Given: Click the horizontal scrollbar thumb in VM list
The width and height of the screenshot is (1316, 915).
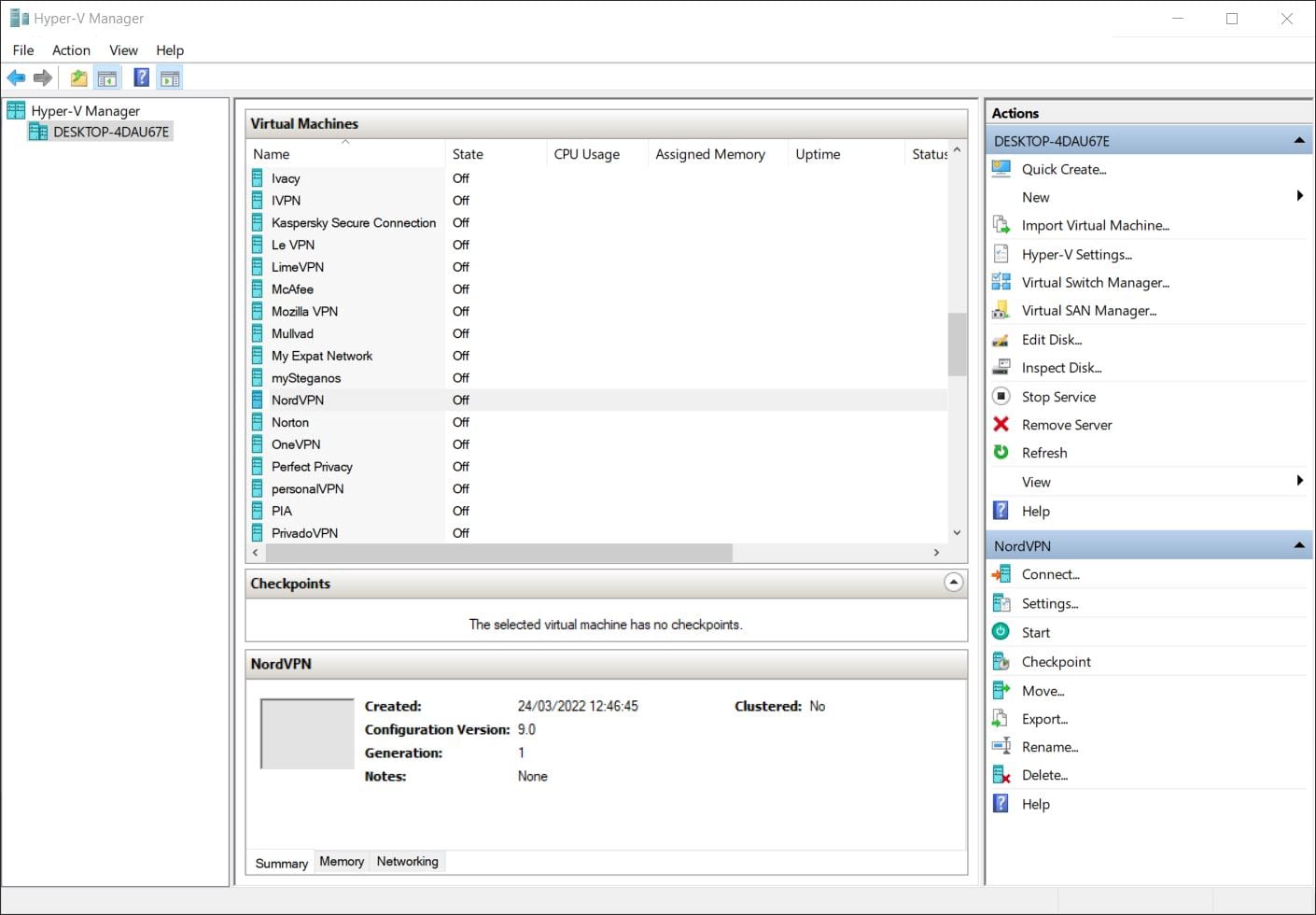Looking at the screenshot, I should coord(498,553).
